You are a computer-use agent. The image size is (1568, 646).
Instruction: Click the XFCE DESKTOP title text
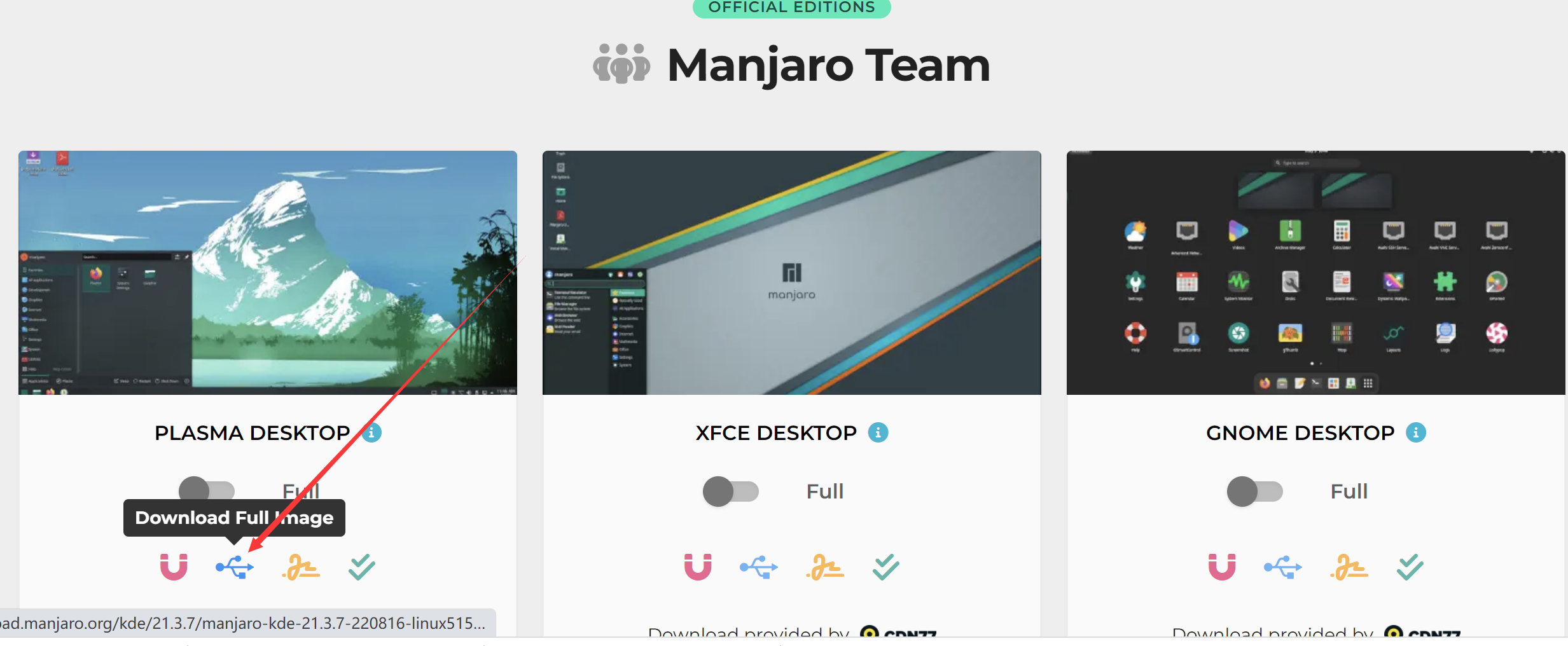pyautogui.click(x=776, y=433)
